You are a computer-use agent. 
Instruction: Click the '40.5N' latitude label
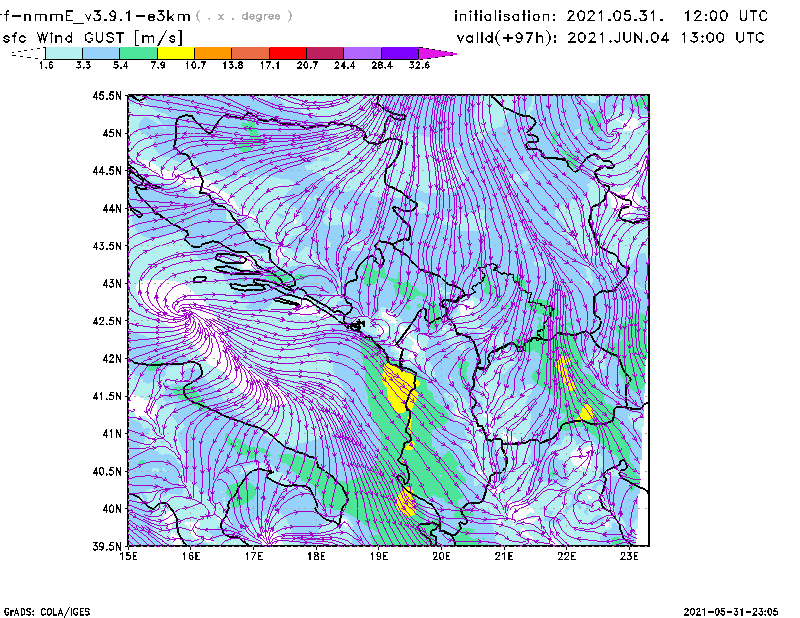(x=107, y=471)
